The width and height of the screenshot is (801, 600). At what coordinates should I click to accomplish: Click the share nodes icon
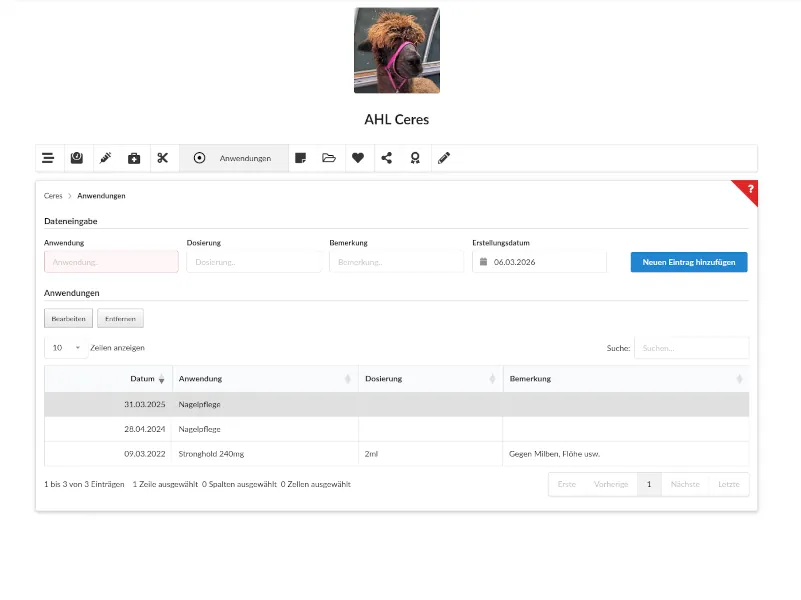(x=387, y=158)
